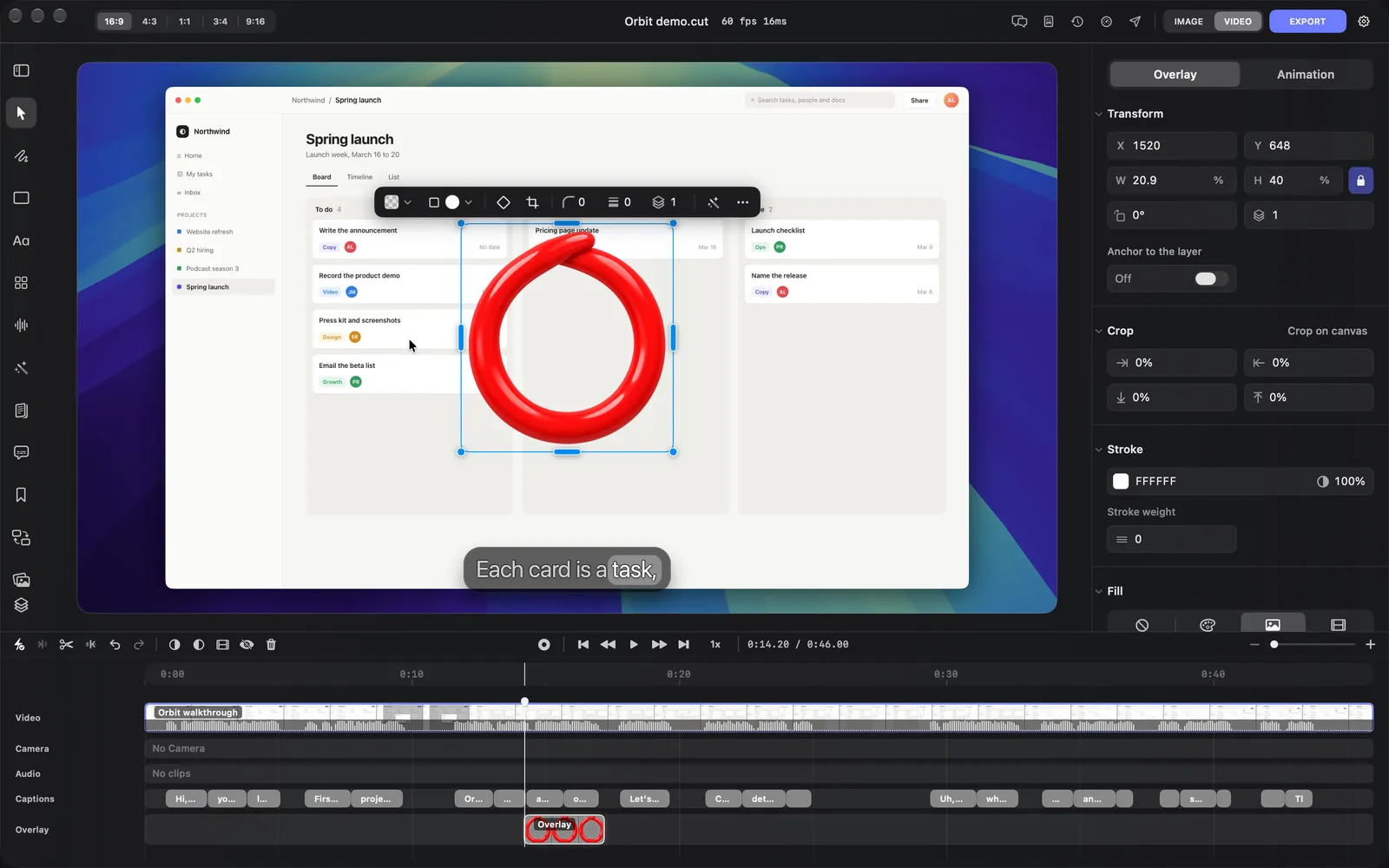Toggle the left sidebar panel icon
Screen dimensions: 1389x868
coord(21,70)
